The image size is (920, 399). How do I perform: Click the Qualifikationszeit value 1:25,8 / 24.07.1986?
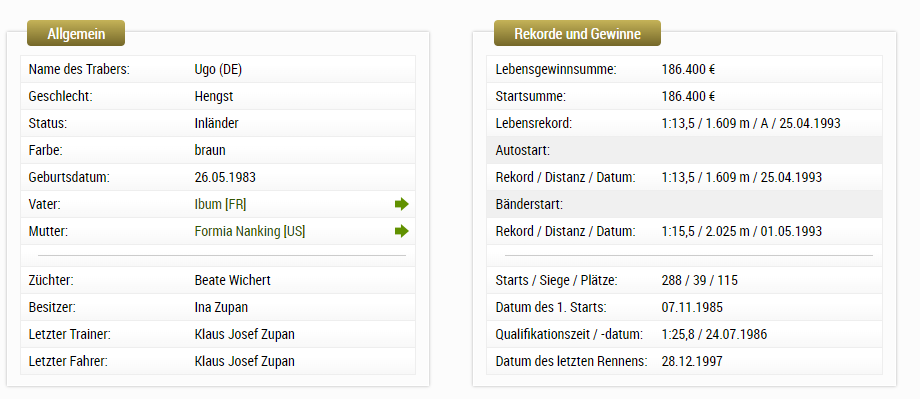coord(714,334)
